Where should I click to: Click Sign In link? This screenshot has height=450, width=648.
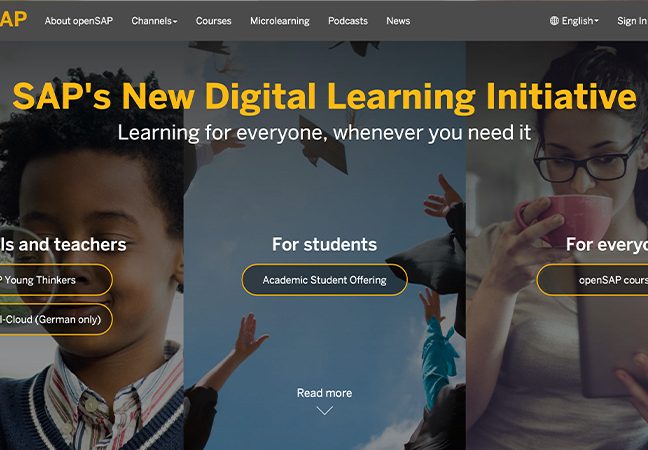(x=632, y=21)
